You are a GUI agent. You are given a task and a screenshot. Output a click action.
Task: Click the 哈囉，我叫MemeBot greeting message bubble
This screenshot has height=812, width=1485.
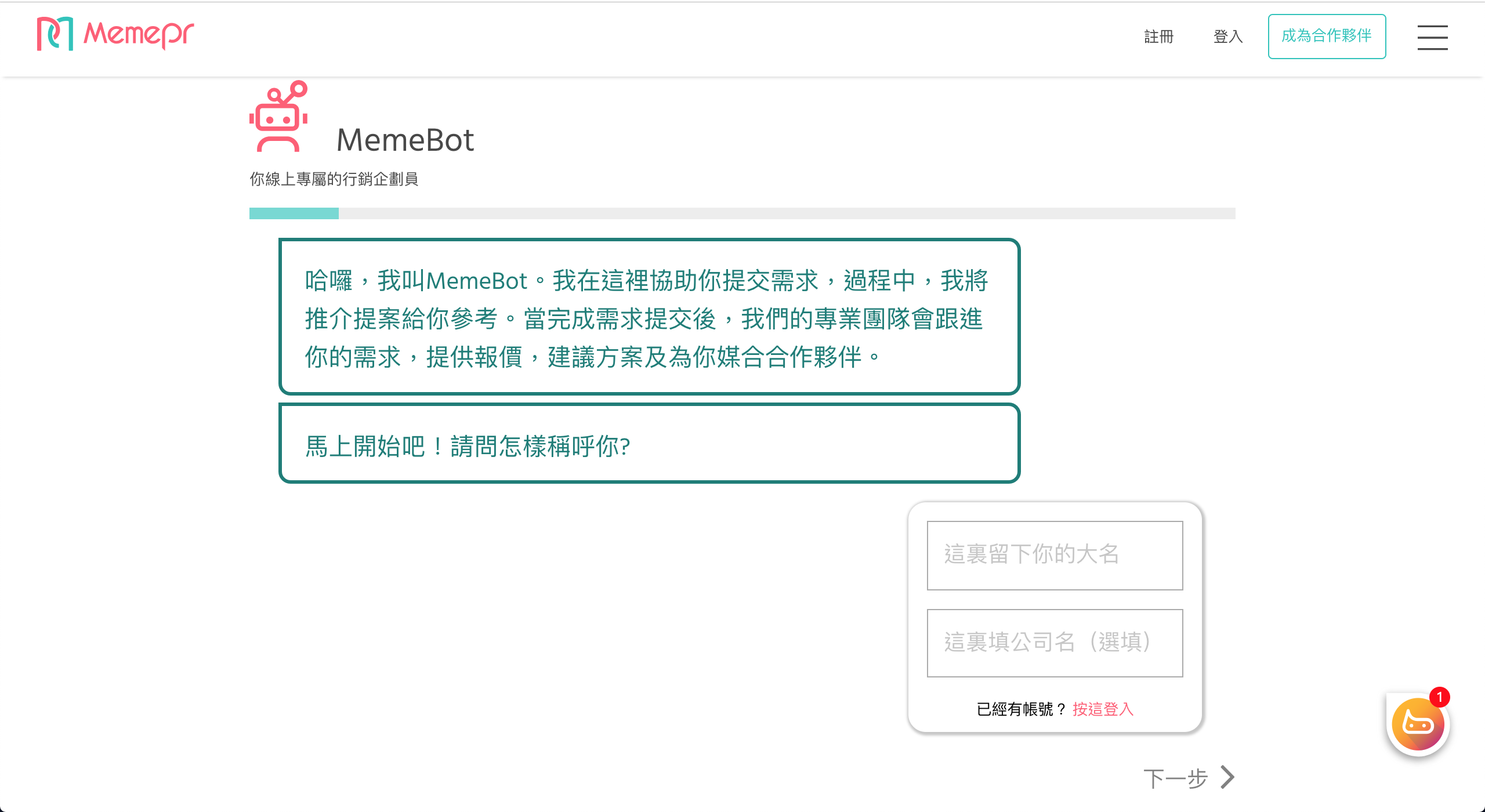[649, 317]
